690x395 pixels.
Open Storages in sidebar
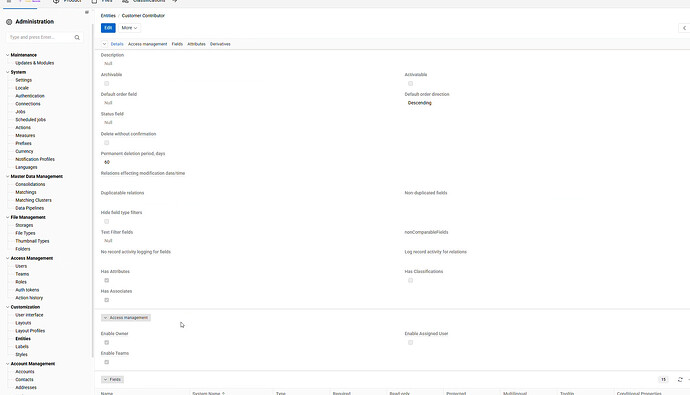[x=24, y=225]
